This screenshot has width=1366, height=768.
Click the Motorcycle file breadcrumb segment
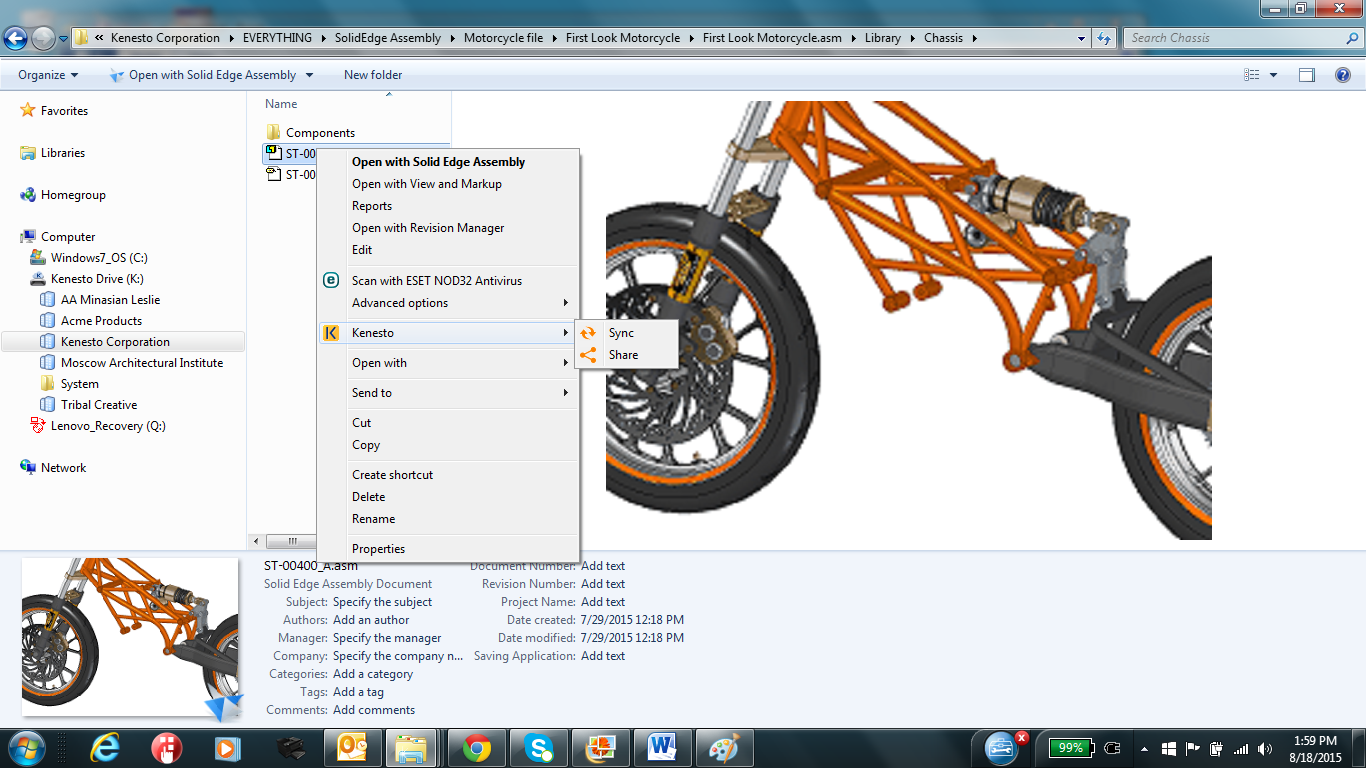pyautogui.click(x=504, y=38)
